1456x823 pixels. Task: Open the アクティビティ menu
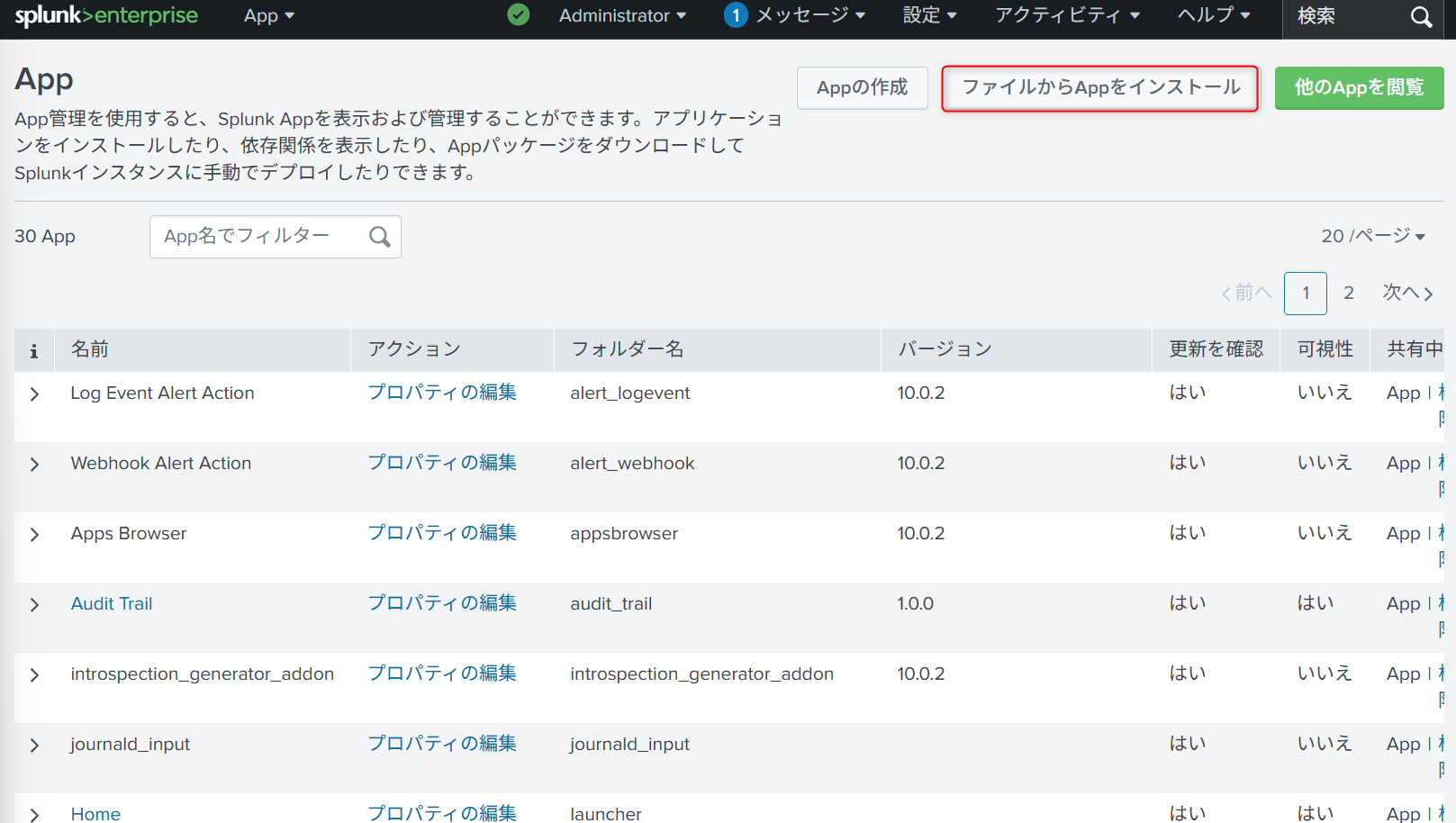tap(1067, 16)
